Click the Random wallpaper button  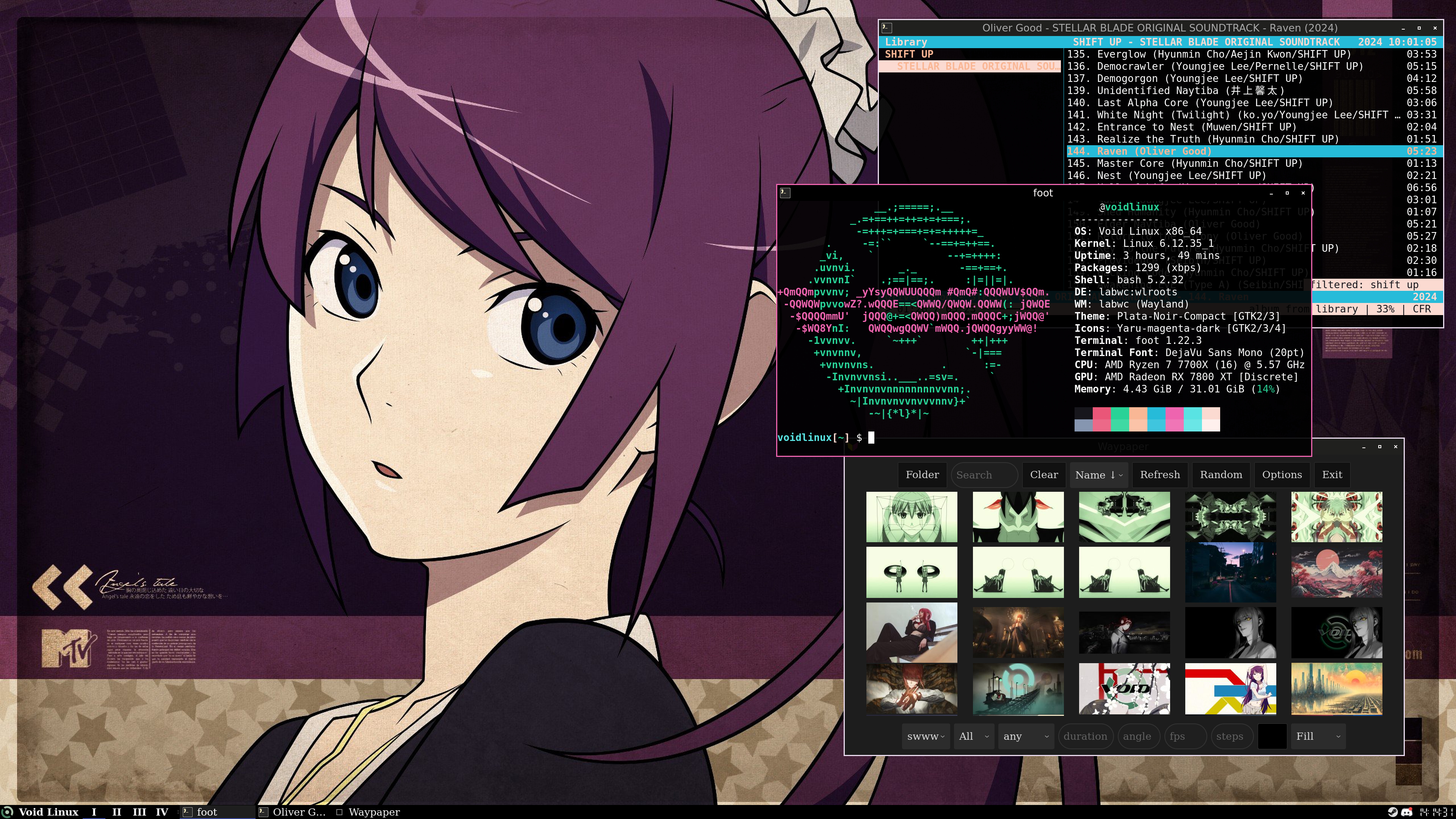1221,475
